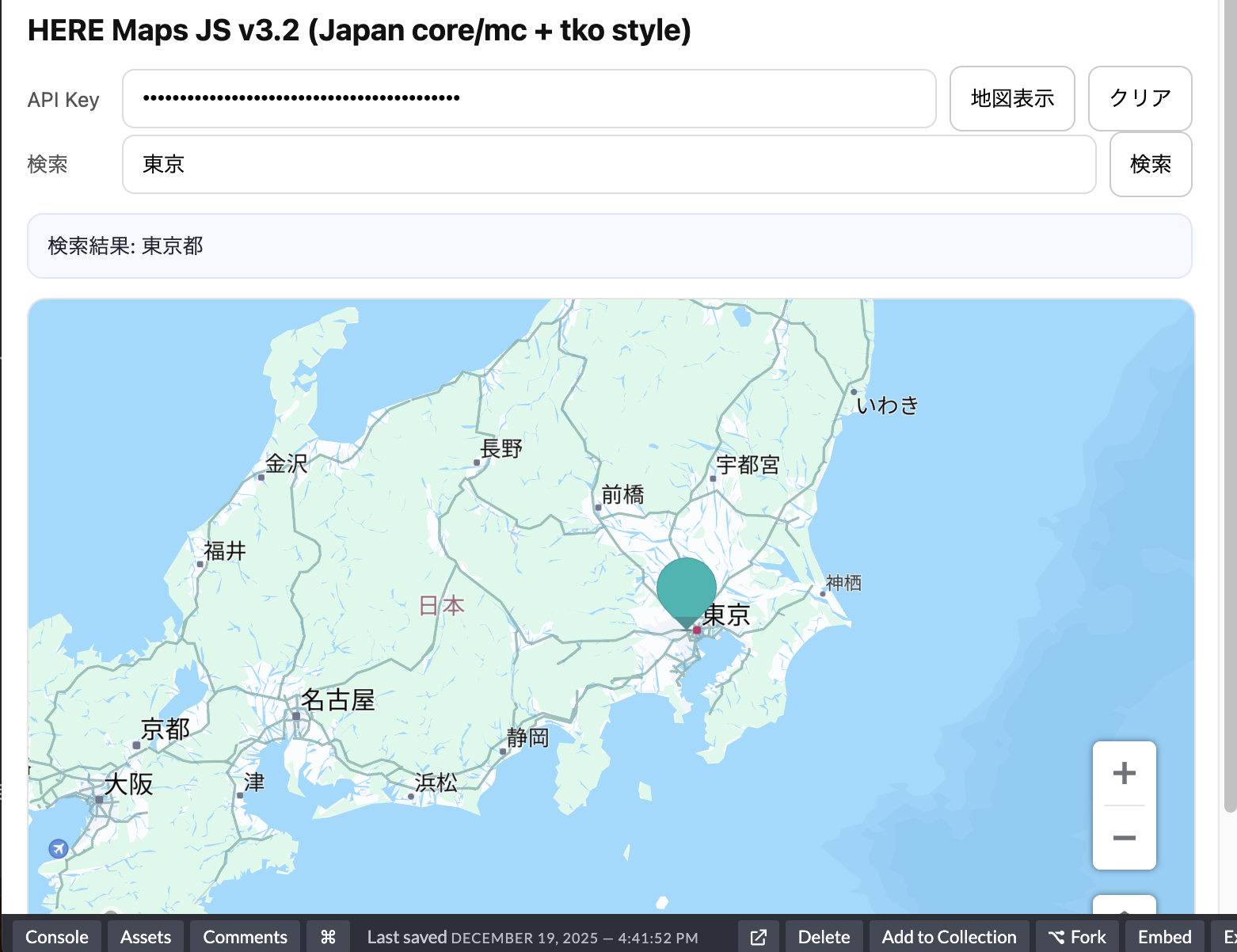The image size is (1237, 952).
Task: Toggle the Comments panel
Action: pos(244,937)
